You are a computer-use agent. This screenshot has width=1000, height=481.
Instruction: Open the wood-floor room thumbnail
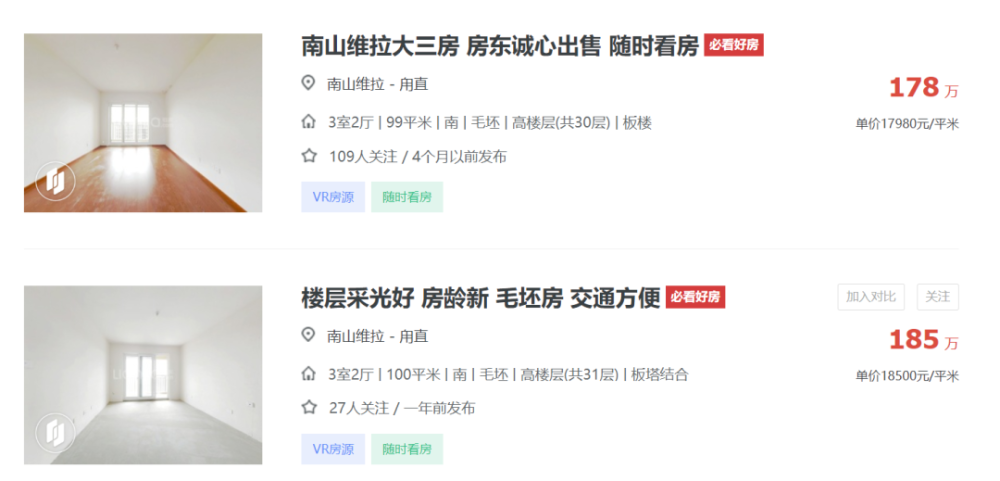point(143,122)
